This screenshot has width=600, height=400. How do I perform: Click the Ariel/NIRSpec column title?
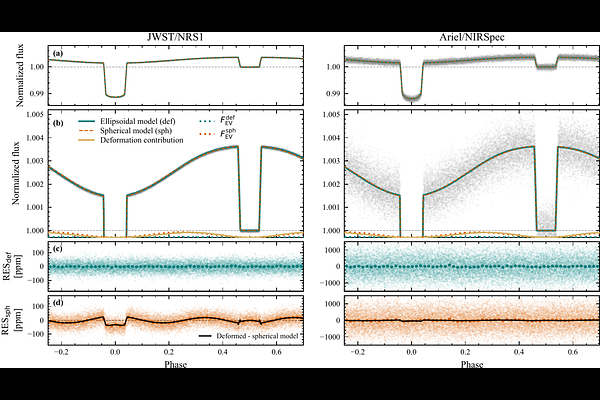pos(472,37)
